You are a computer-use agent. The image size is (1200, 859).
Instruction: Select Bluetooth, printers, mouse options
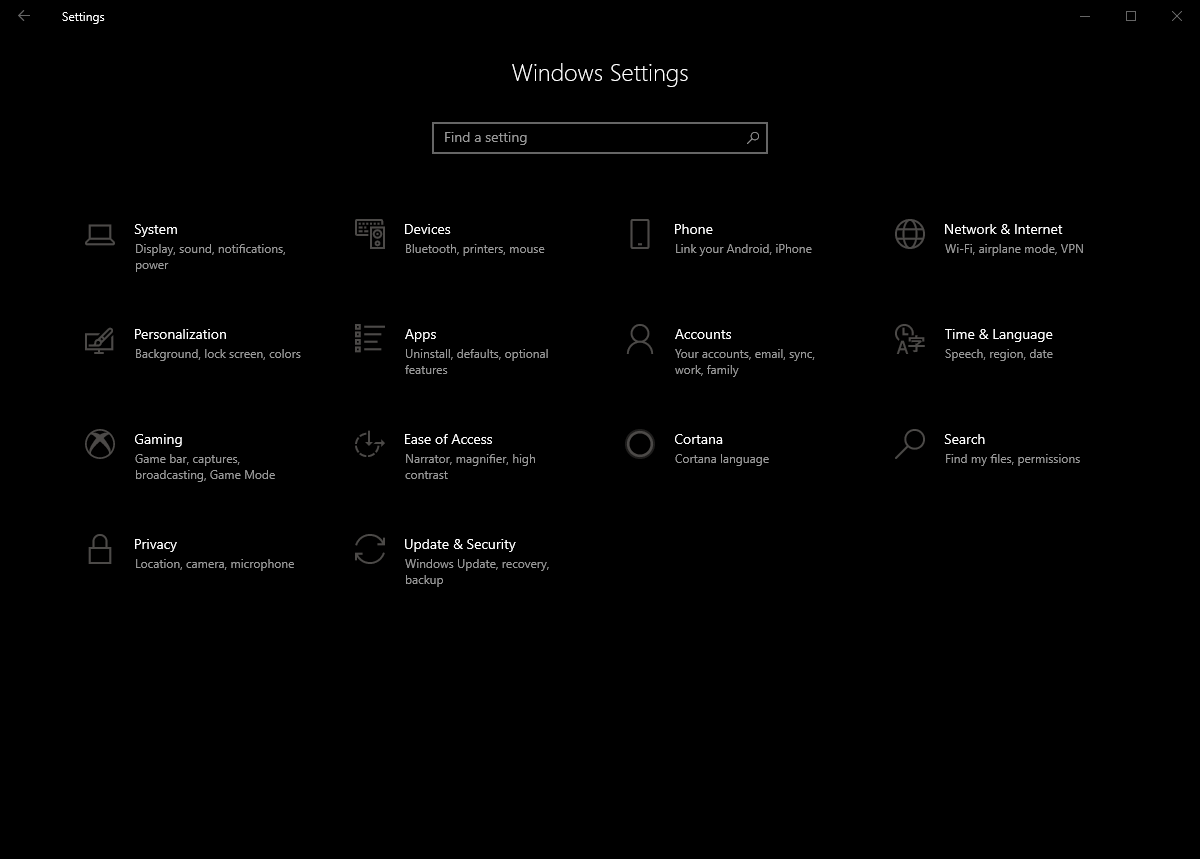(x=474, y=248)
